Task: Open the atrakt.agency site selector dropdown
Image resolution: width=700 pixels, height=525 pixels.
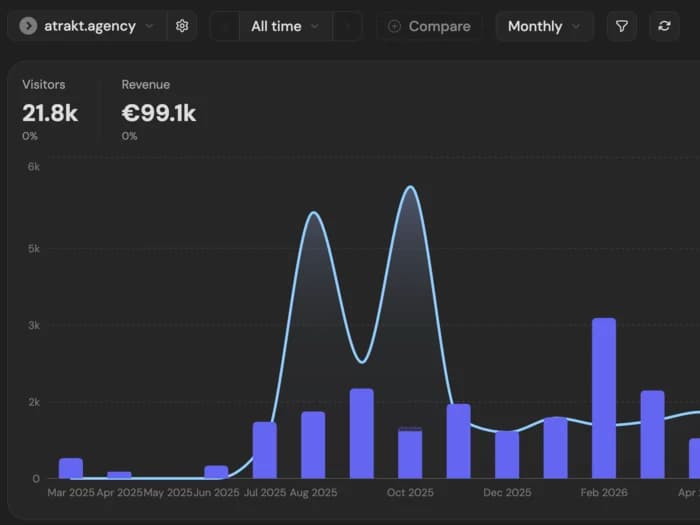Action: click(87, 26)
